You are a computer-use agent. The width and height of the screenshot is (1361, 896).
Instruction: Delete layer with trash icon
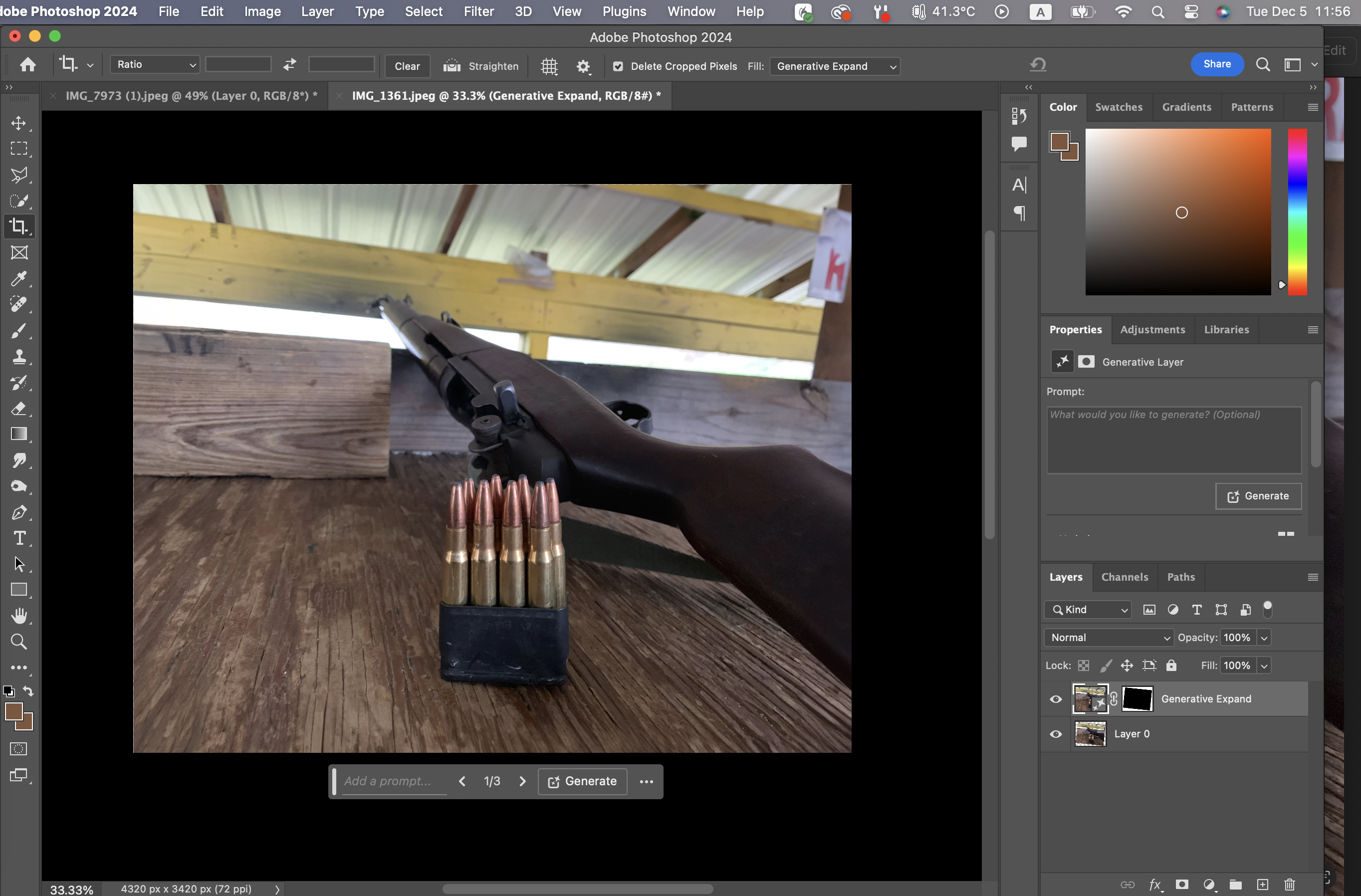click(1290, 885)
